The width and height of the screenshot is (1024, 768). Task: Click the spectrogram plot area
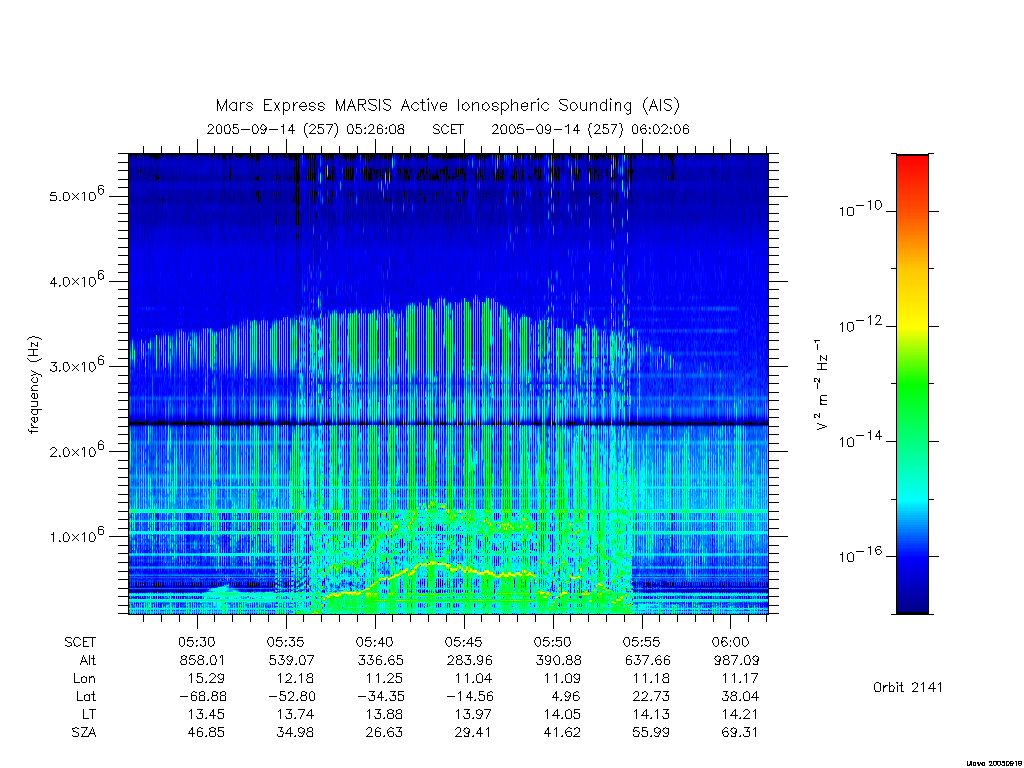tap(448, 384)
